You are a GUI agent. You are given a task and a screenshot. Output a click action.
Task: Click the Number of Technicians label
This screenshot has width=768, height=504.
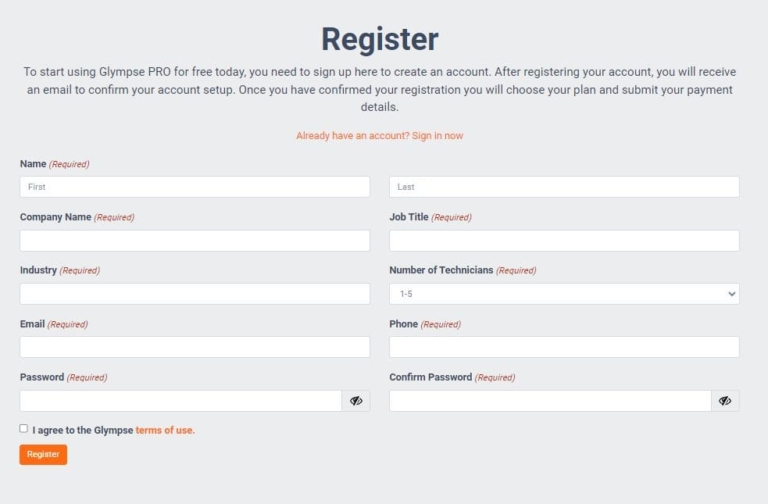441,270
